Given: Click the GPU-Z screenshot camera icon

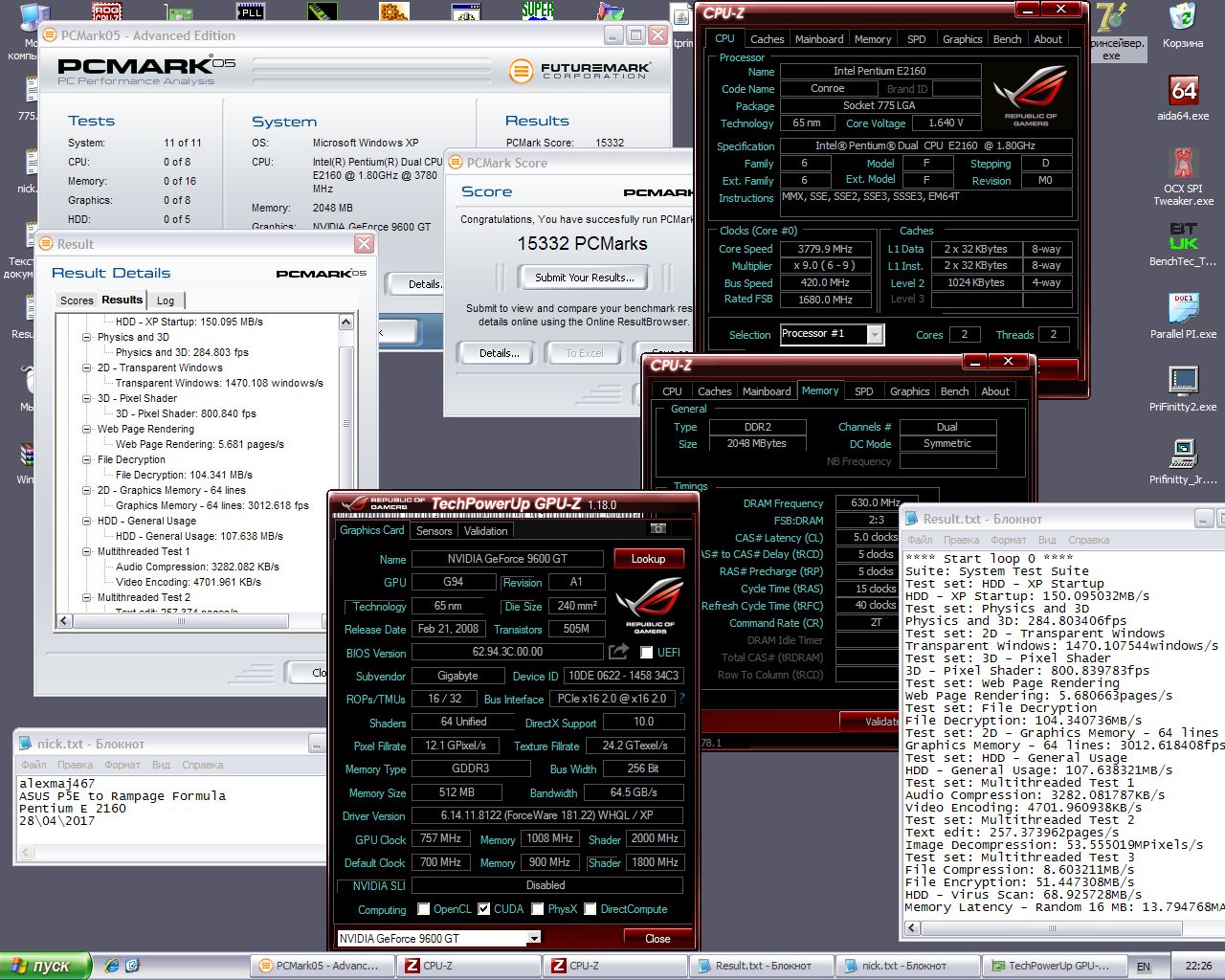Looking at the screenshot, I should pos(657,528).
